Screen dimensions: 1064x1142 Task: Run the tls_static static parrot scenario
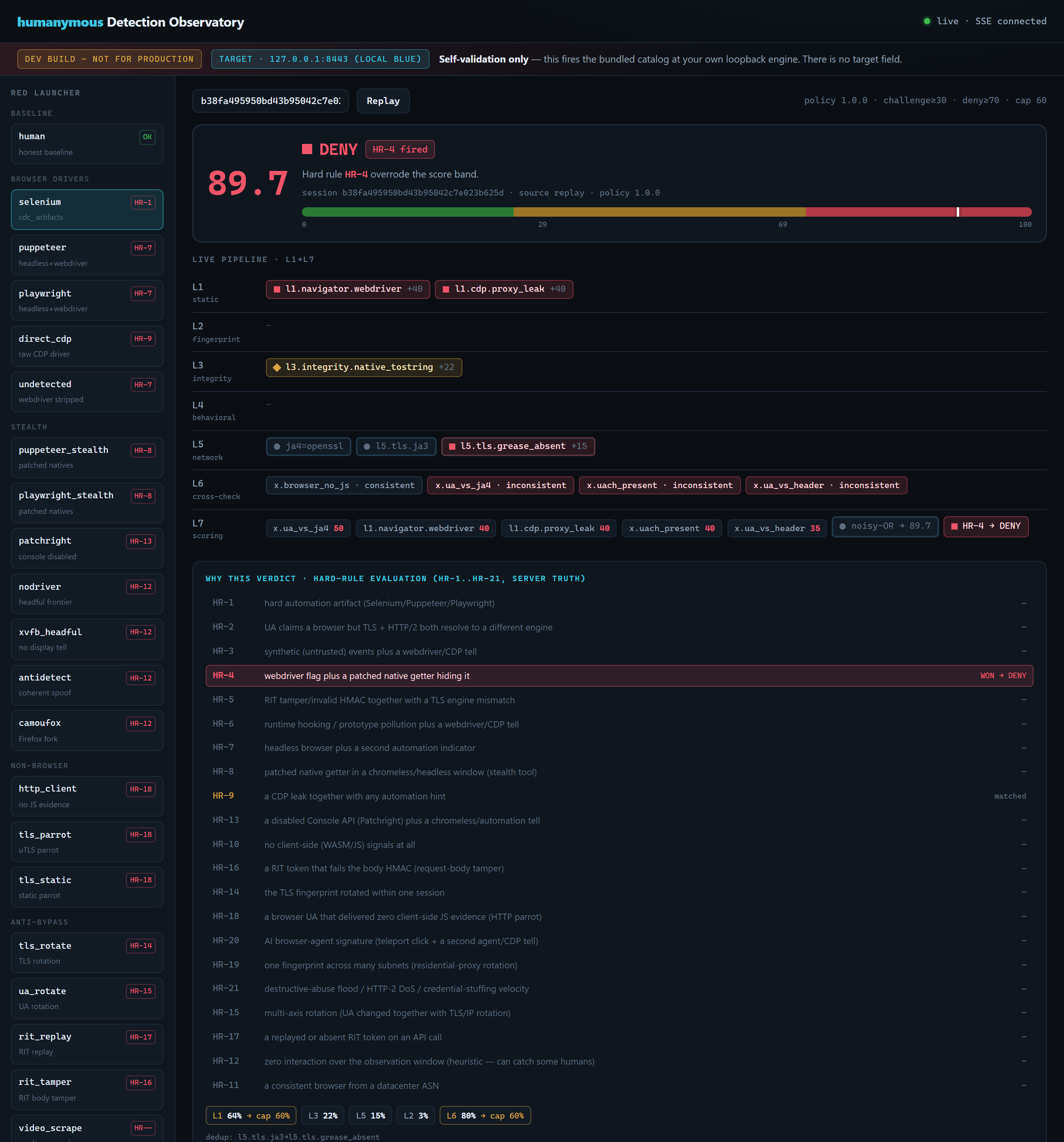(x=87, y=887)
